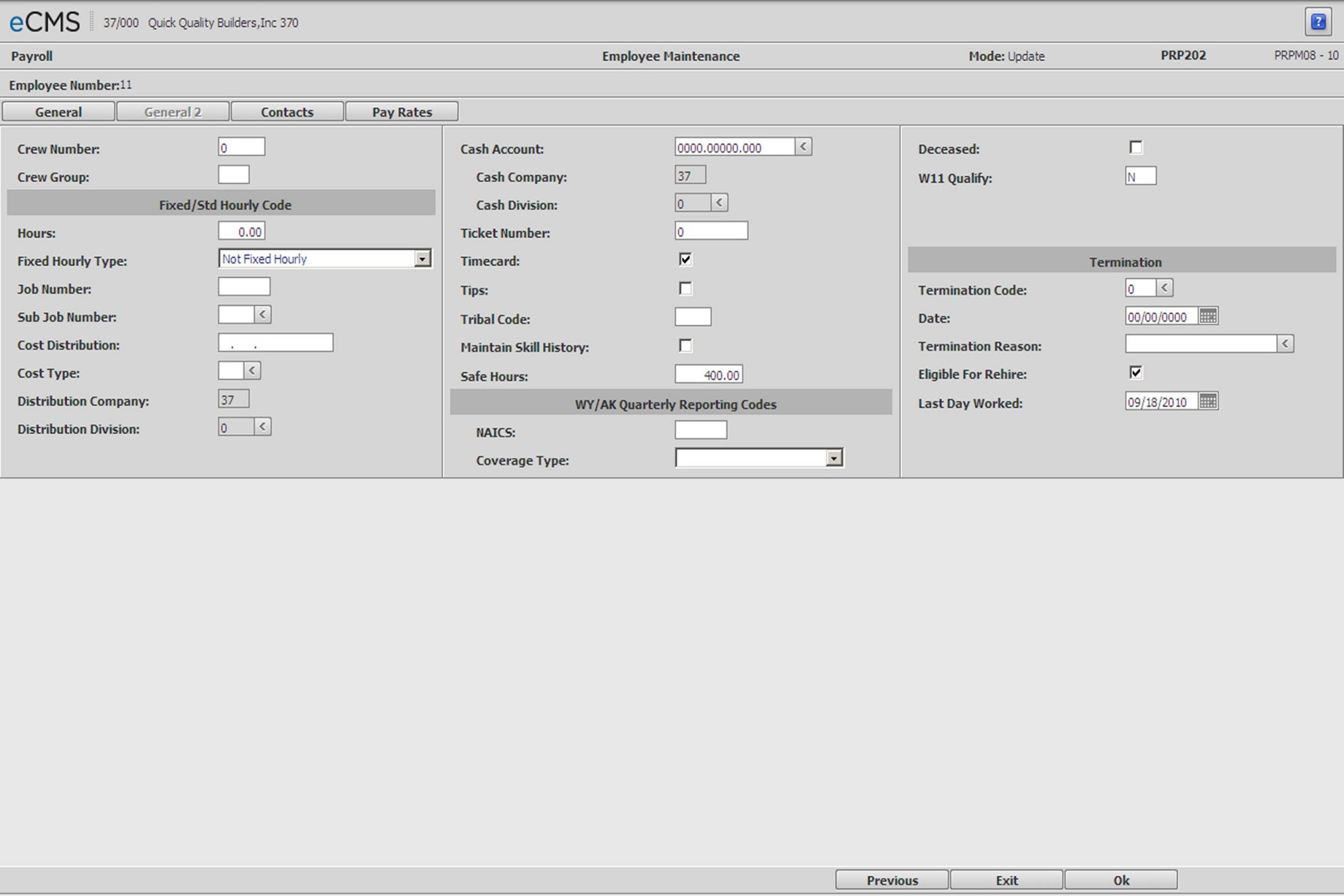Click the 'Payroll' module label
This screenshot has height=896, width=1344.
pos(32,56)
